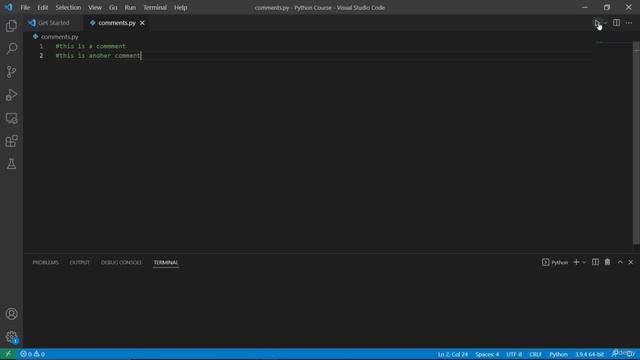
Task: Open the Help menu
Action: [180, 7]
